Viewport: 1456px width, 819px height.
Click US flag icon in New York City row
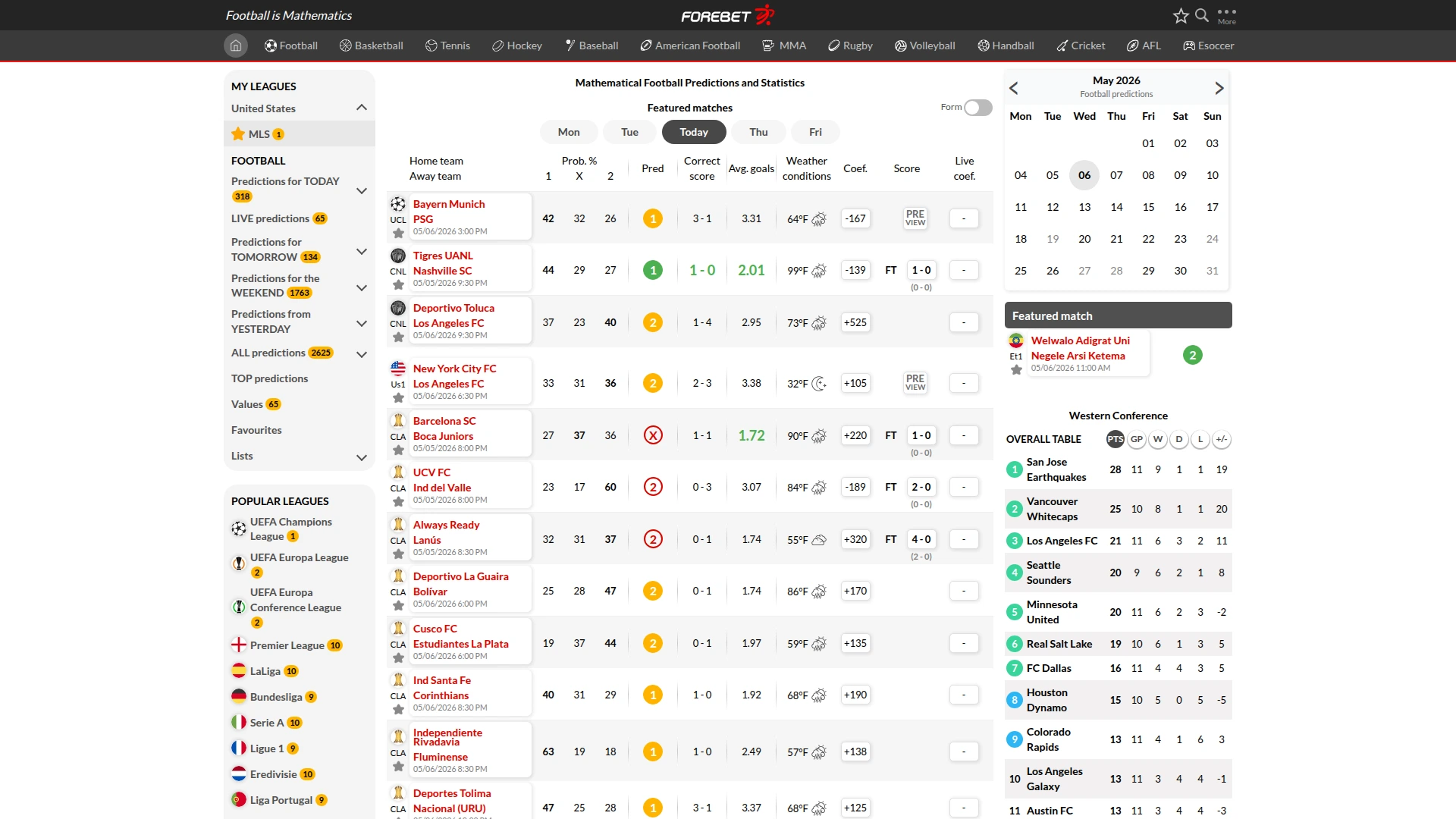coord(398,369)
